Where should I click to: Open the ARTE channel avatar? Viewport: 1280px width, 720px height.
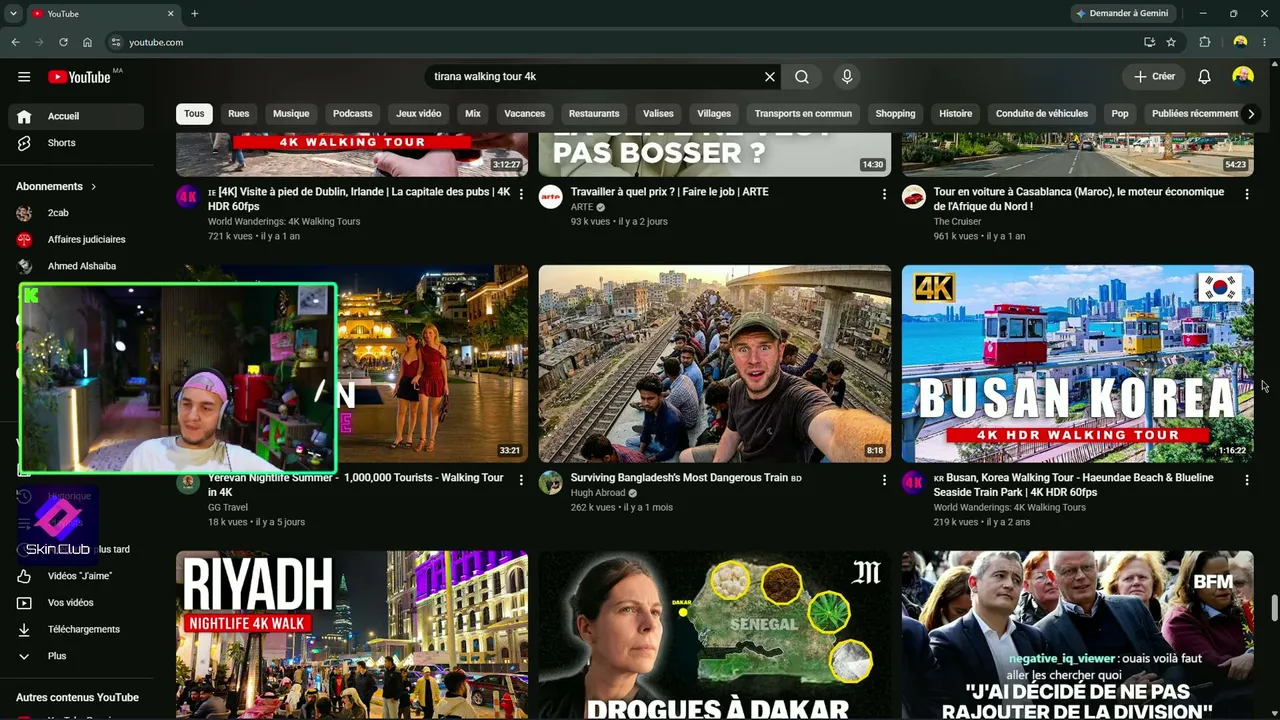(x=551, y=197)
